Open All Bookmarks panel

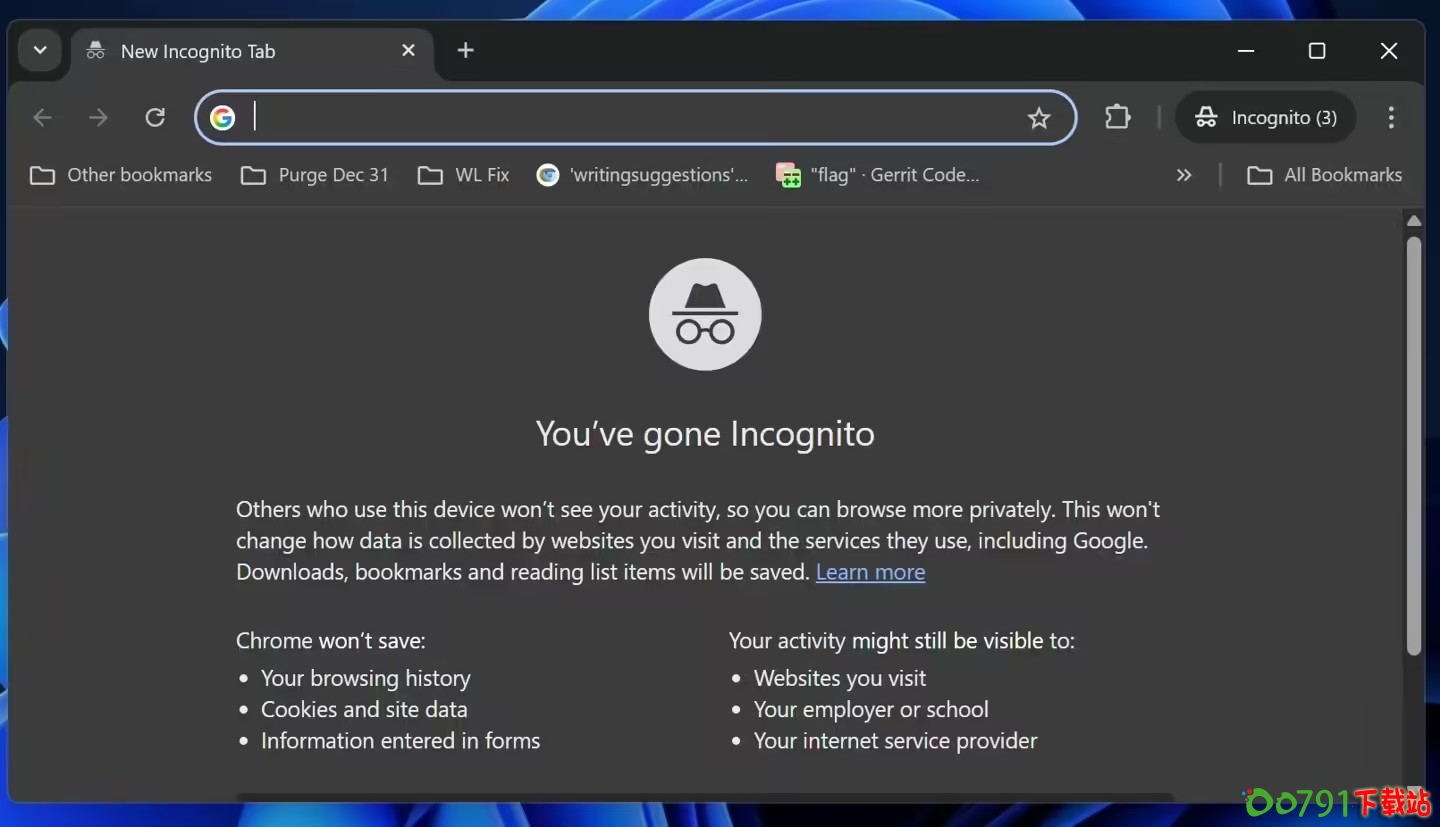(1324, 174)
